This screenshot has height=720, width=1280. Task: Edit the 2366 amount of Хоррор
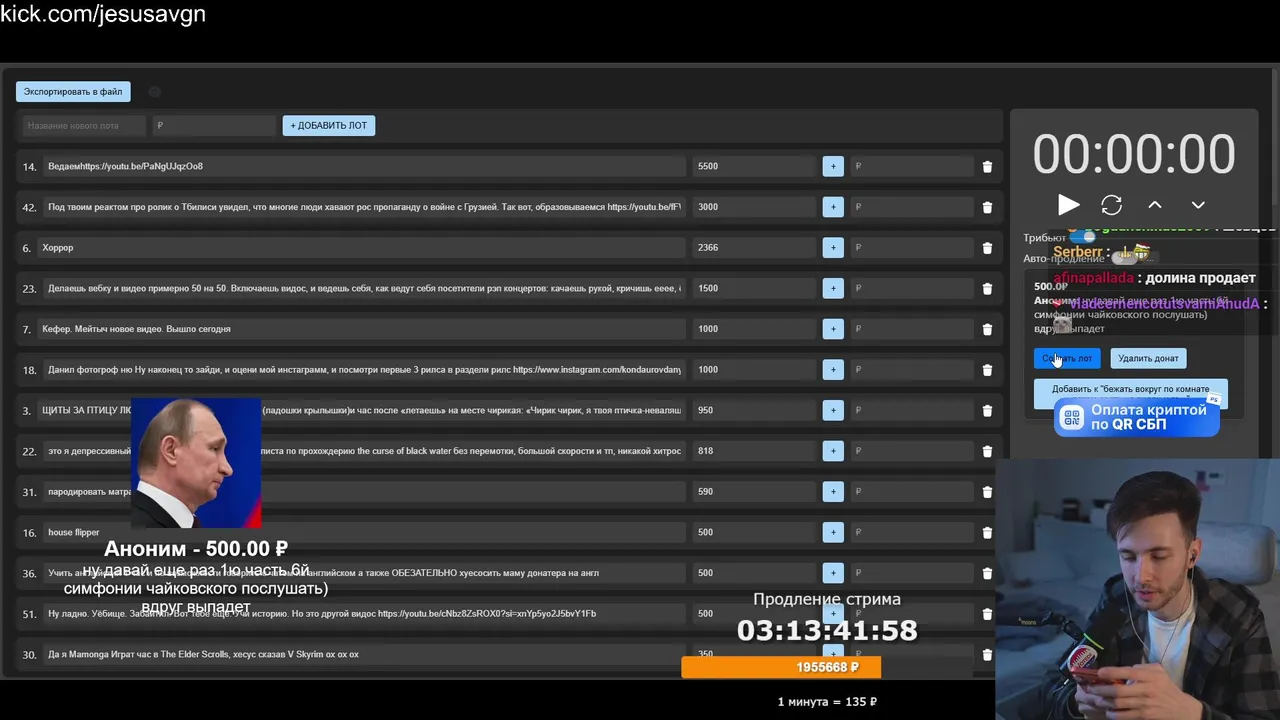[x=754, y=247]
